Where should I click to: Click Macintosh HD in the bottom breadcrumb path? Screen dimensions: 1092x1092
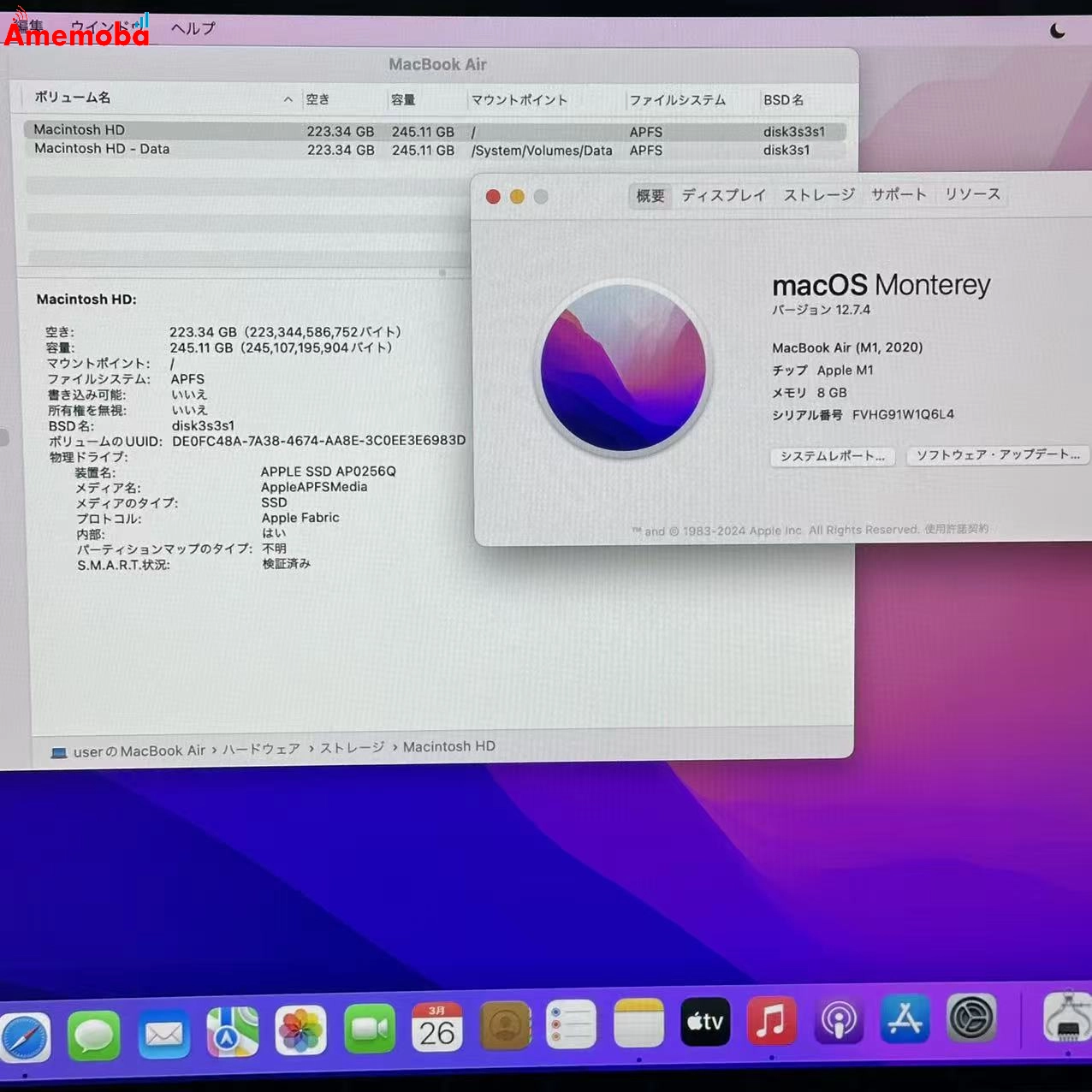click(x=448, y=746)
